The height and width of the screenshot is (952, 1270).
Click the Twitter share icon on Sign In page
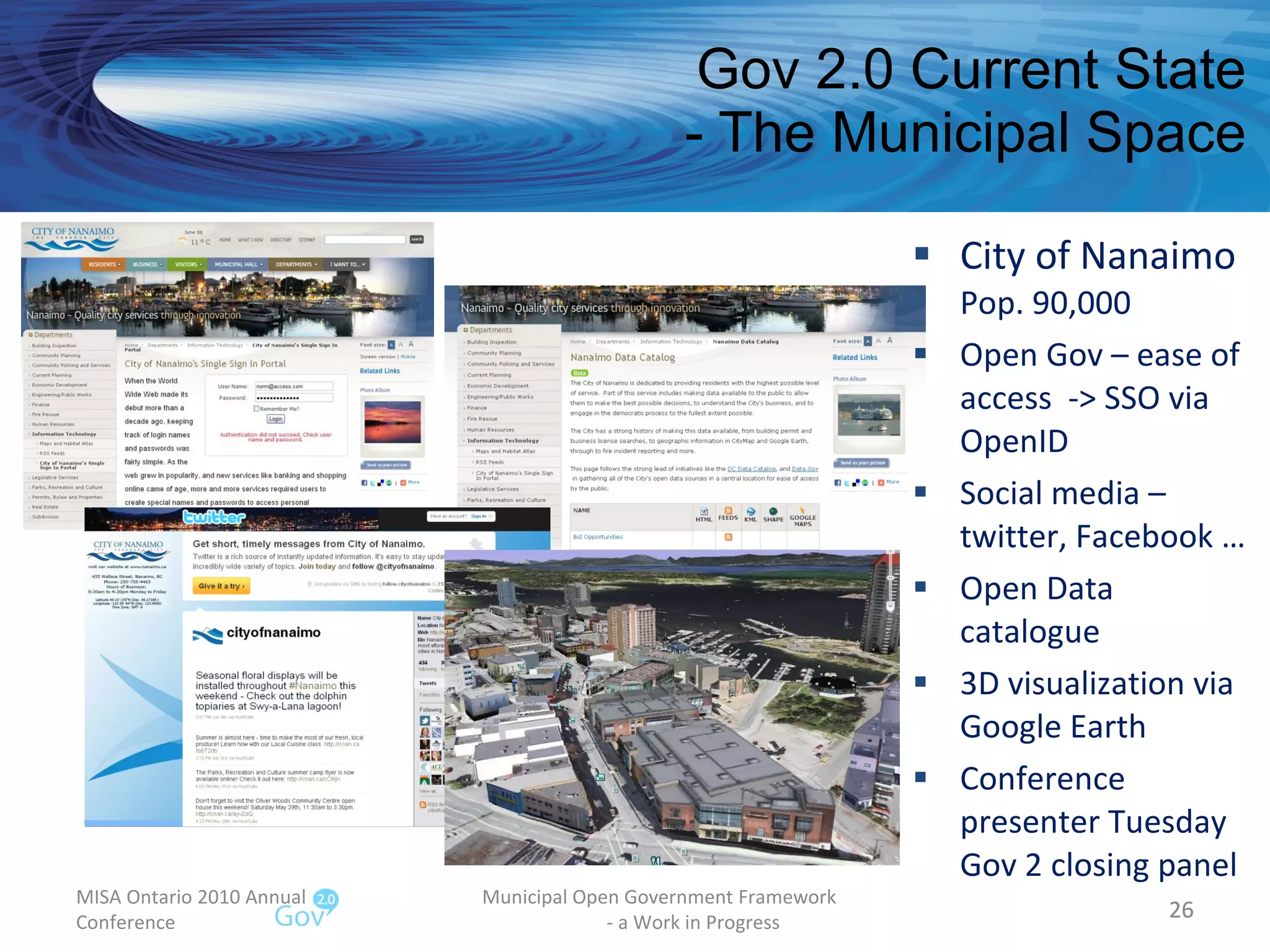(x=372, y=482)
